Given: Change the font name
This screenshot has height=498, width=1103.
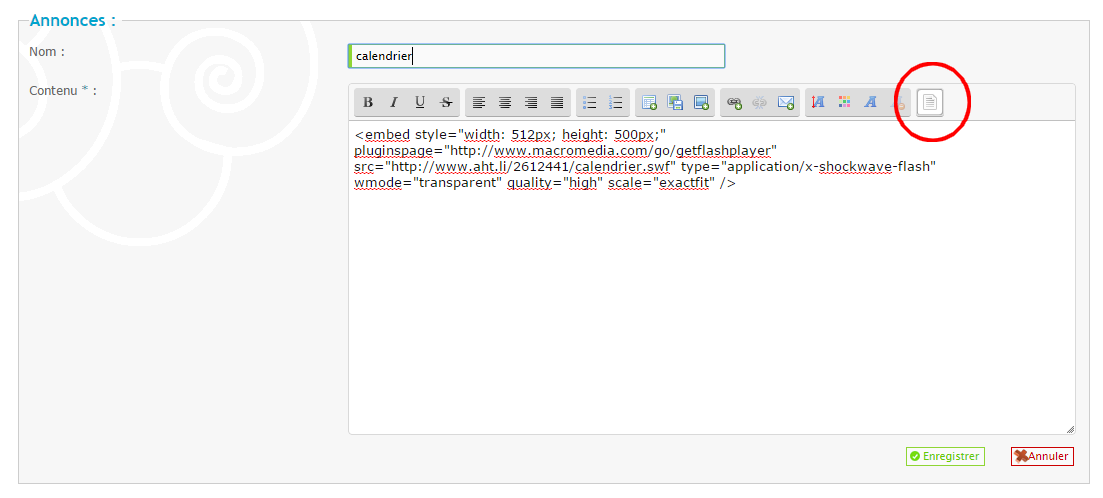Looking at the screenshot, I should [x=871, y=103].
